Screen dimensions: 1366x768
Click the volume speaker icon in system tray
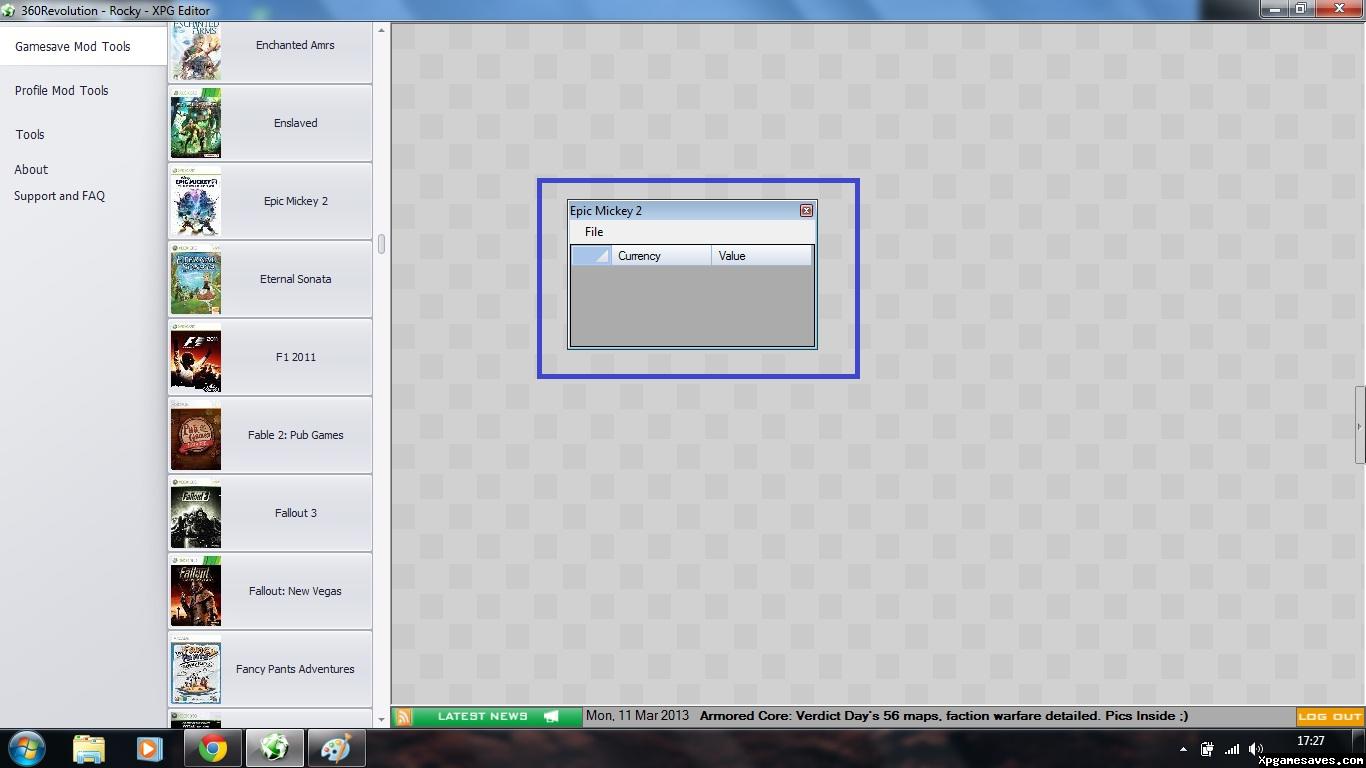click(x=1256, y=748)
